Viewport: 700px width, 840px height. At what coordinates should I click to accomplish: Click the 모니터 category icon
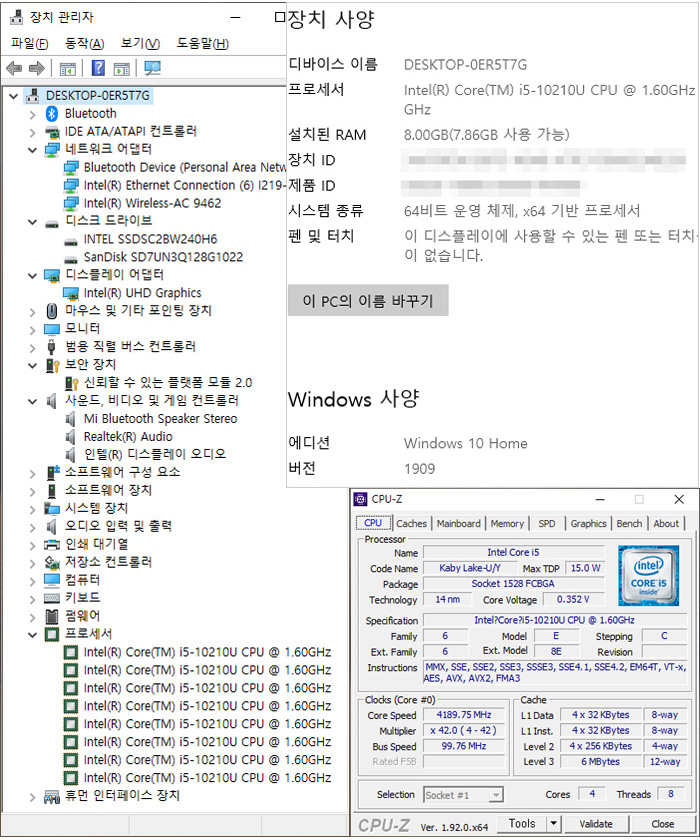click(51, 329)
